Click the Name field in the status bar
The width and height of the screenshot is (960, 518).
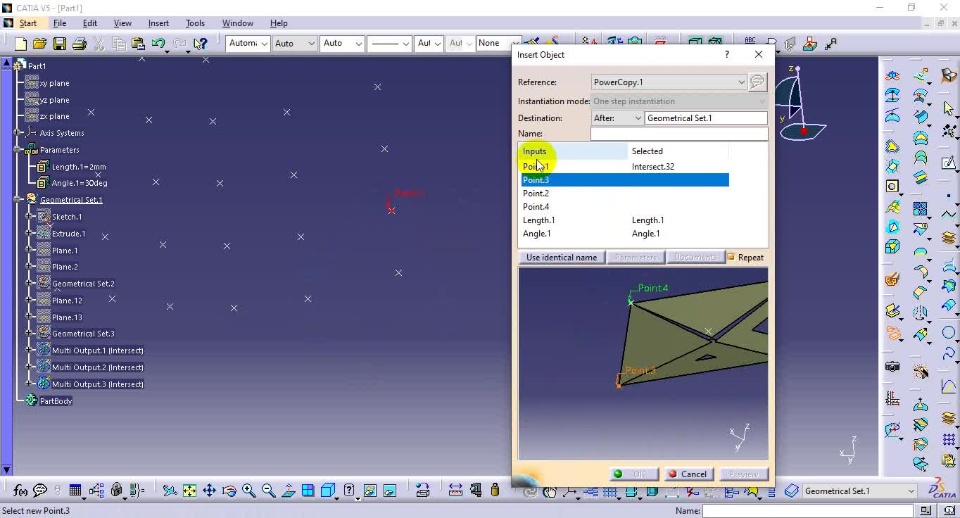point(808,511)
